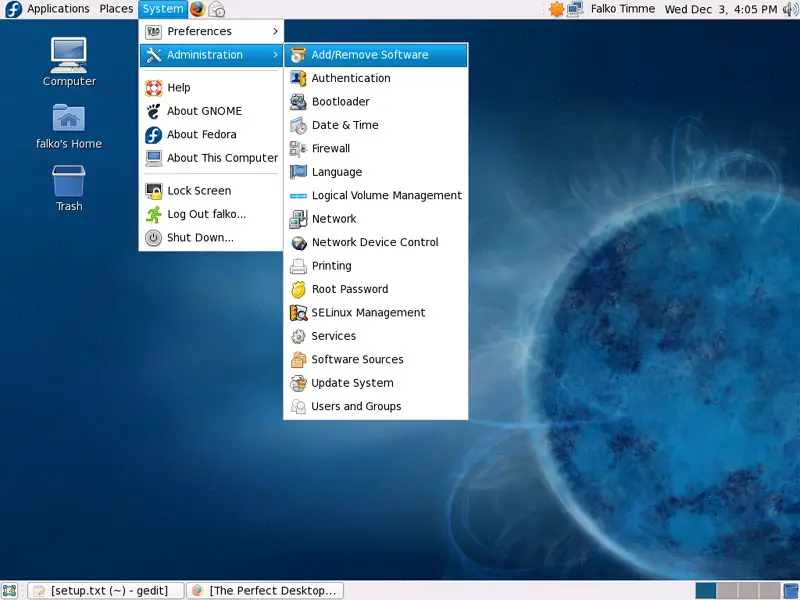Open Network Device Control
Screen dimensions: 800x600
point(376,242)
